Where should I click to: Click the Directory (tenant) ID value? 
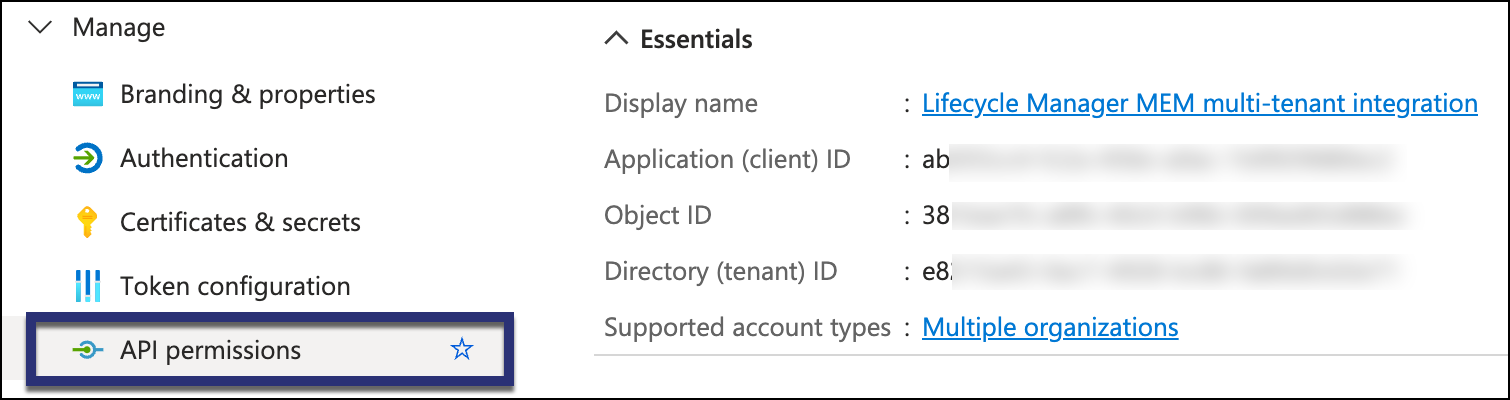click(1160, 271)
